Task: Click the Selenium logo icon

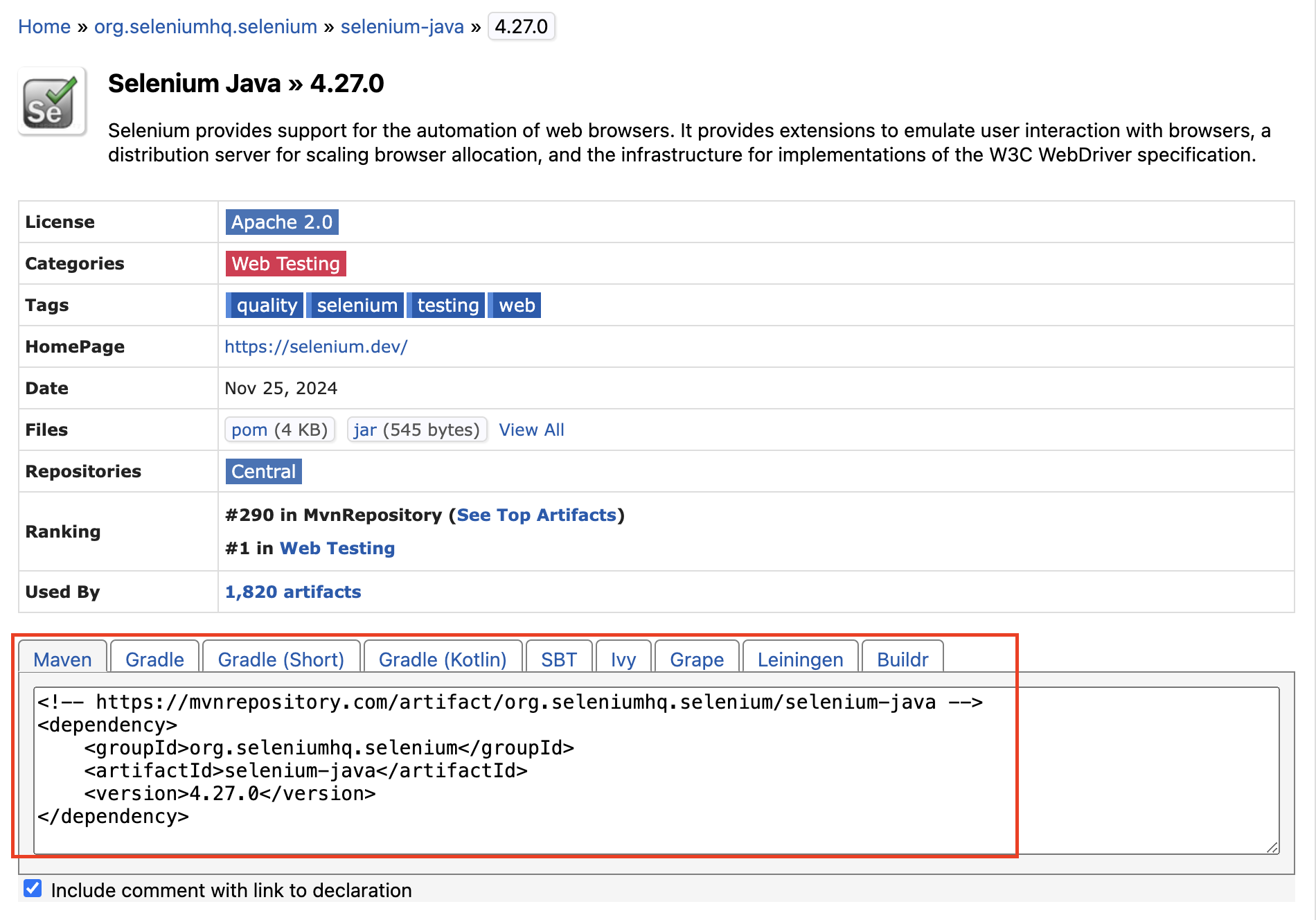Action: pyautogui.click(x=52, y=102)
